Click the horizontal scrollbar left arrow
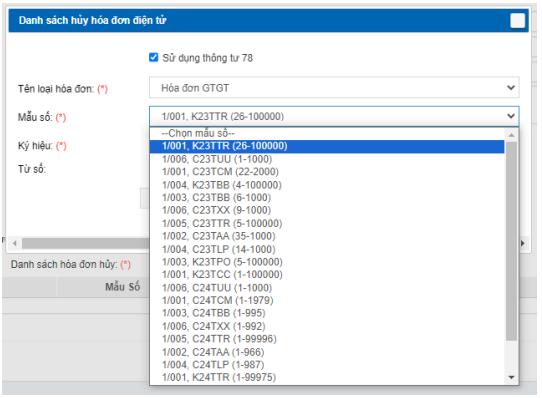Viewport: 542px width, 398px height. [x=14, y=243]
